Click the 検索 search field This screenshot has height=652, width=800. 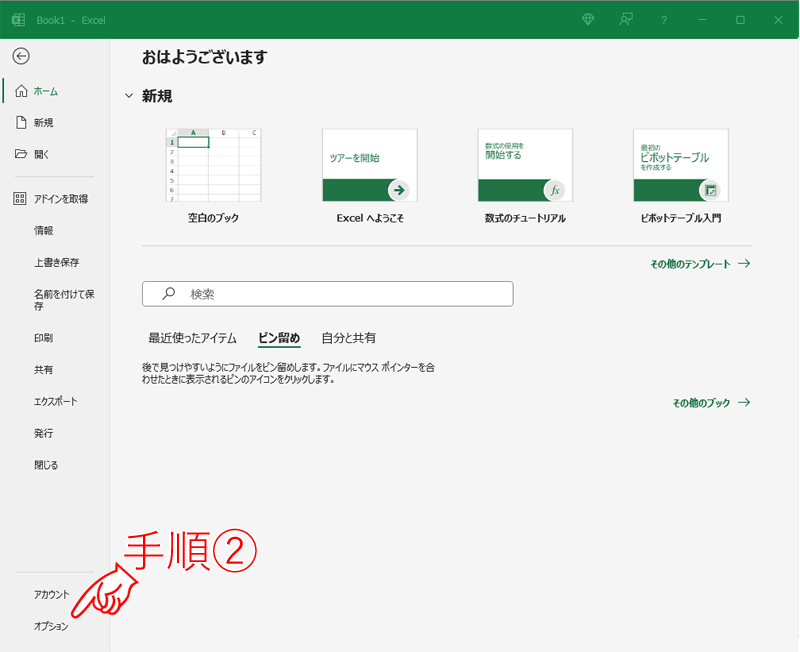tap(328, 294)
